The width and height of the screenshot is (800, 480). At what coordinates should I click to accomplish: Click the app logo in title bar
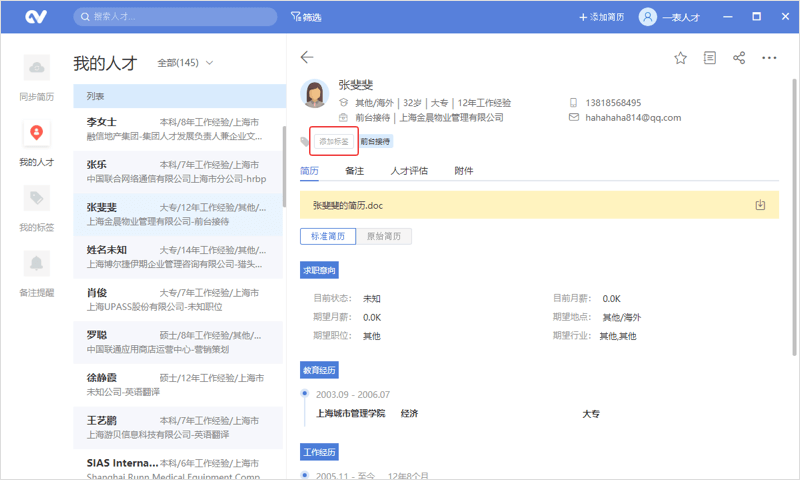point(36,17)
